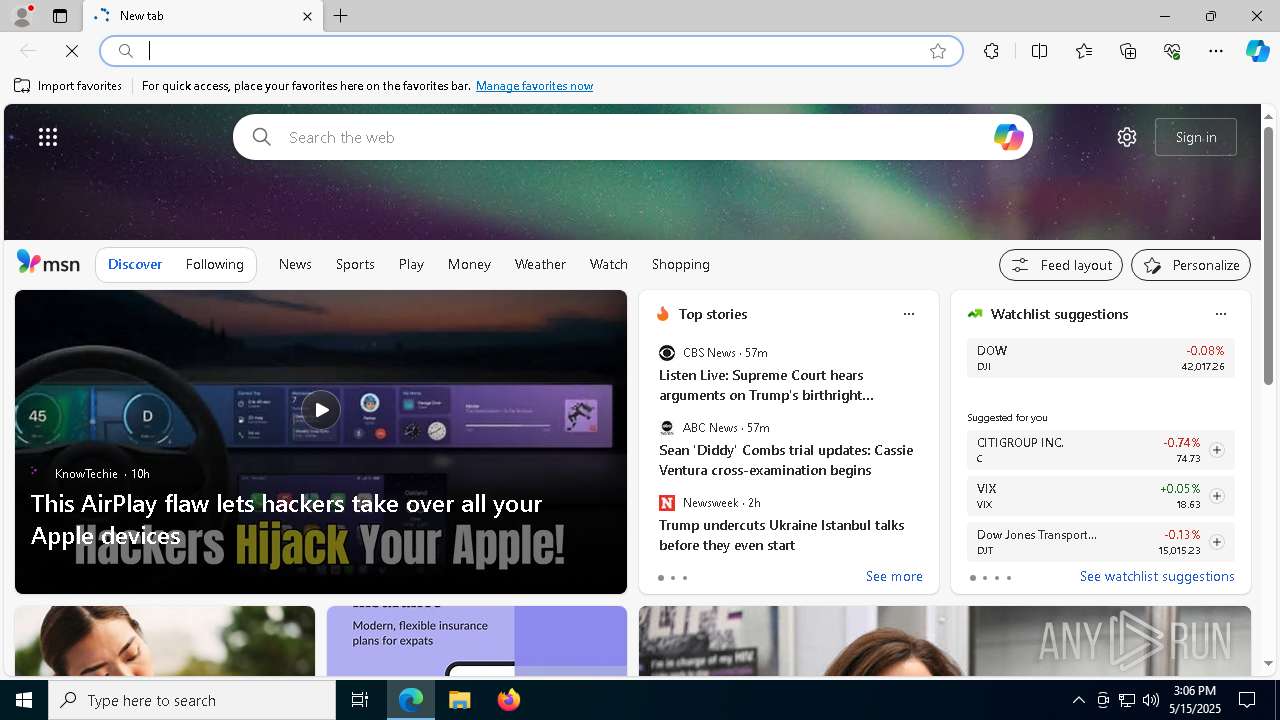Launch Firefox from taskbar

509,700
